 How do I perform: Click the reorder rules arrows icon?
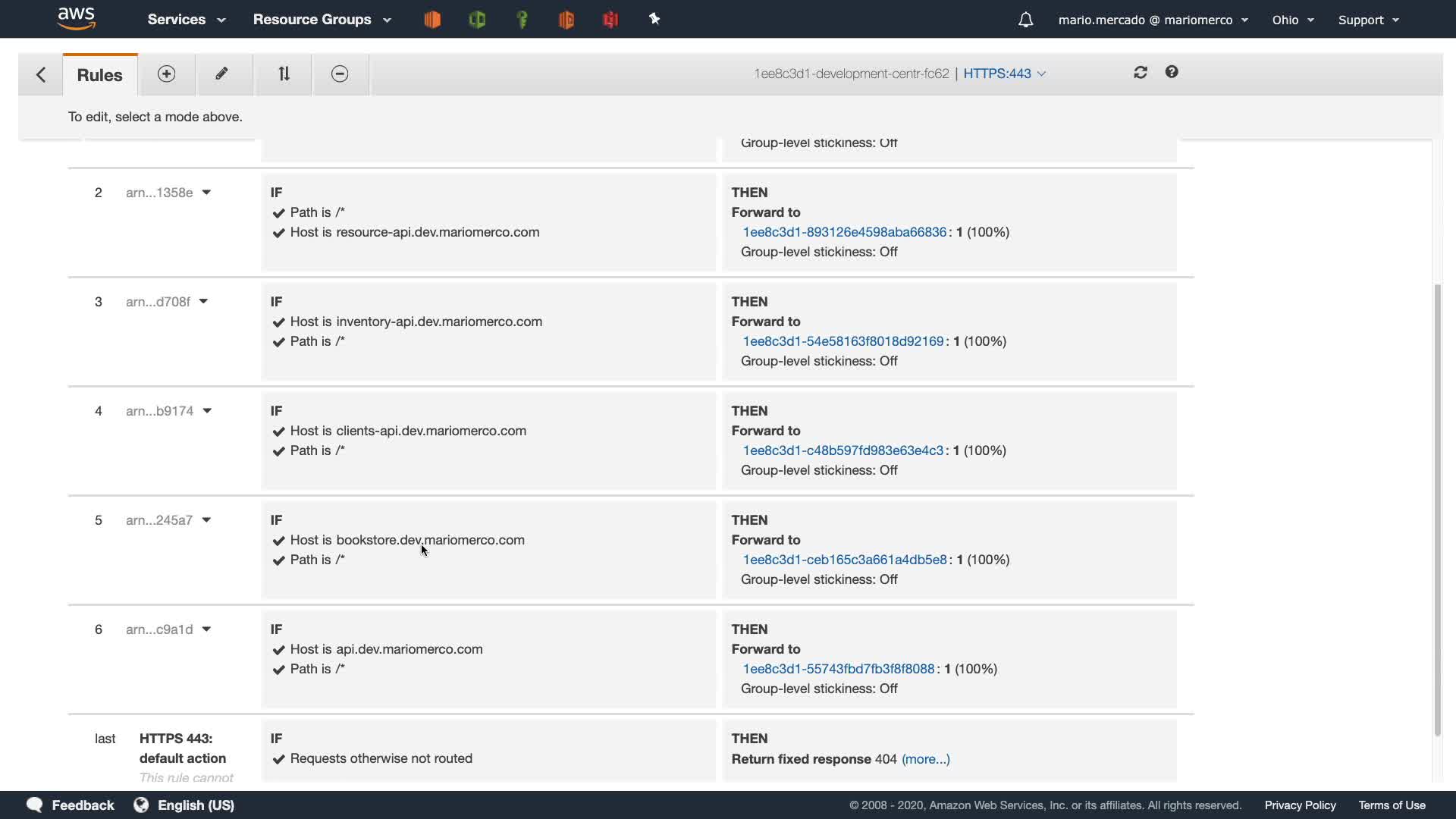tap(284, 74)
